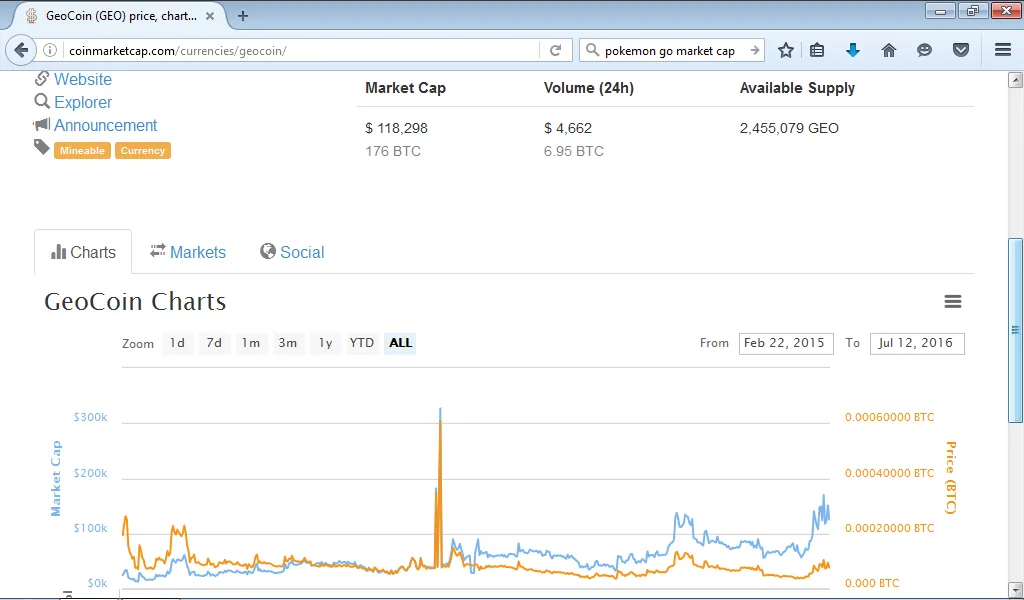Click the GeoCoin Charts heading
The width and height of the screenshot is (1024, 600).
pyautogui.click(x=135, y=302)
